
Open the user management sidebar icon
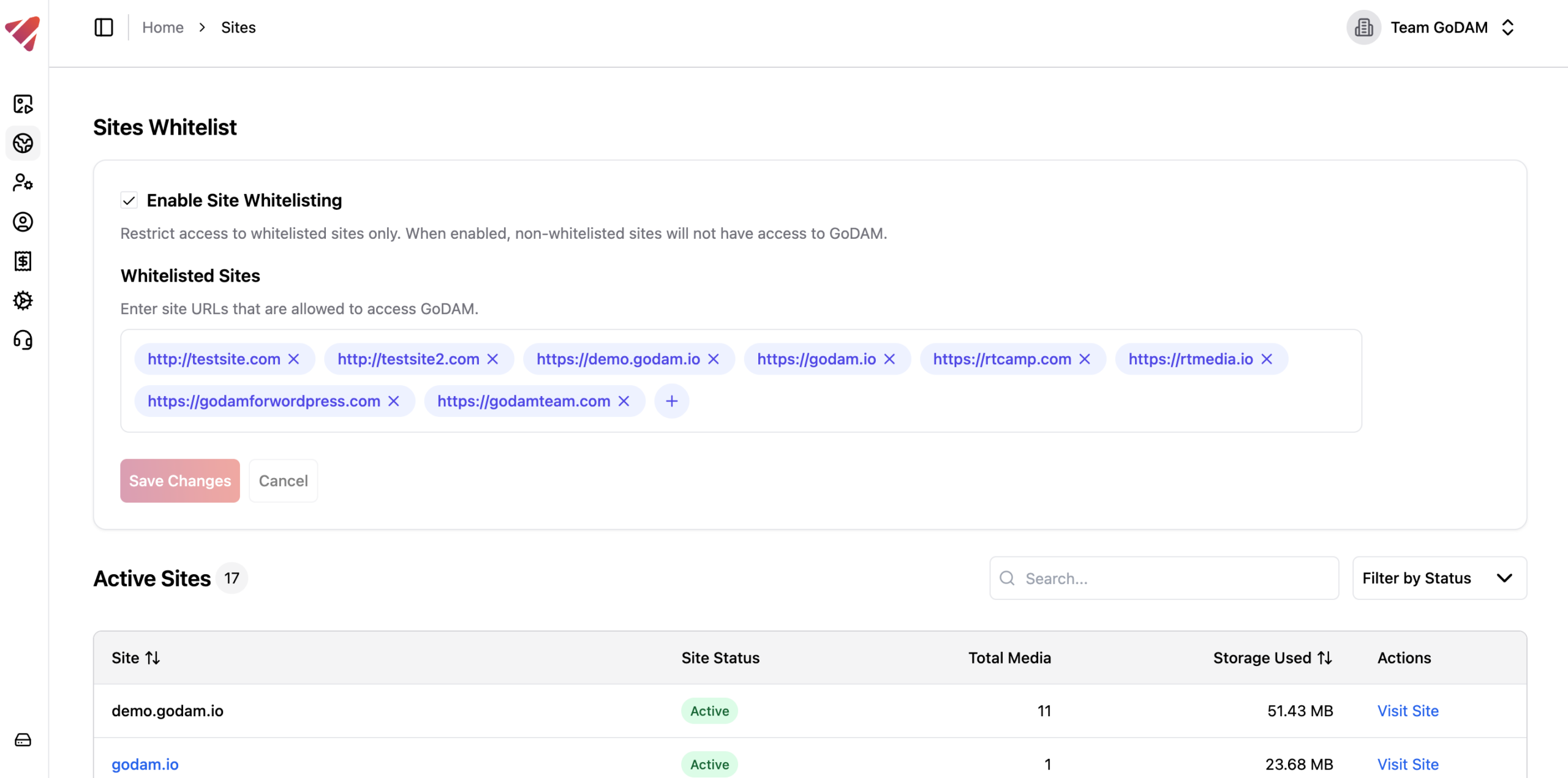click(x=23, y=182)
